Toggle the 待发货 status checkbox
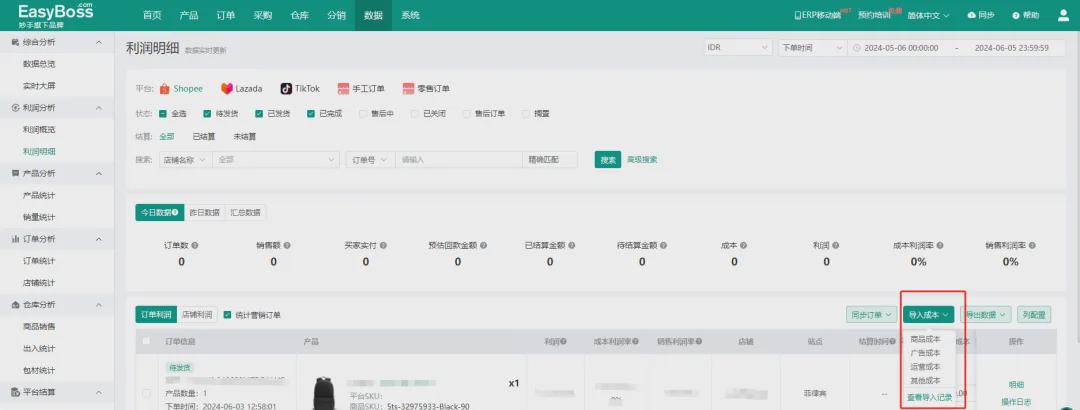 (x=207, y=114)
